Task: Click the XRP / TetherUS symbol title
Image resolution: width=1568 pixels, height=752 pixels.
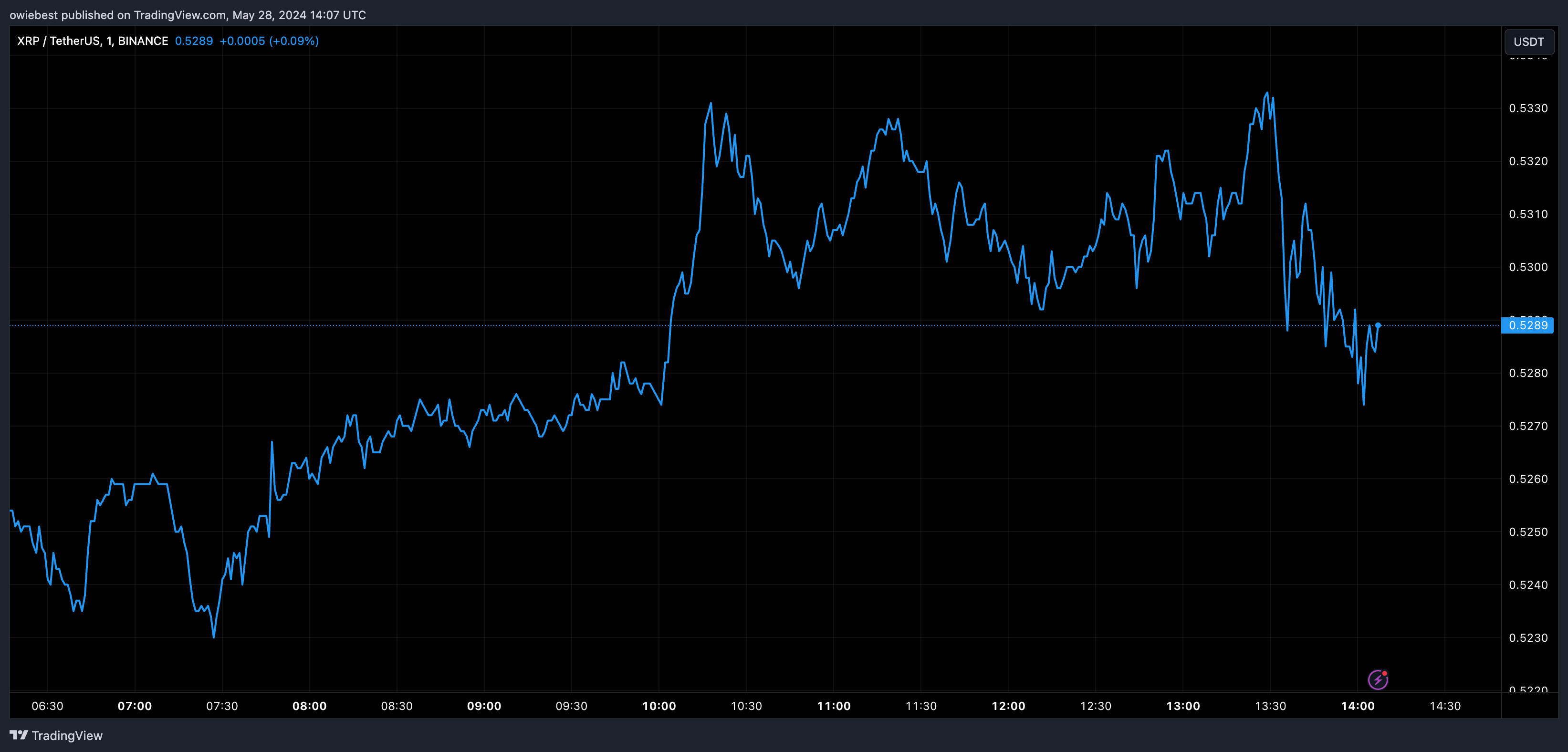Action: click(93, 41)
